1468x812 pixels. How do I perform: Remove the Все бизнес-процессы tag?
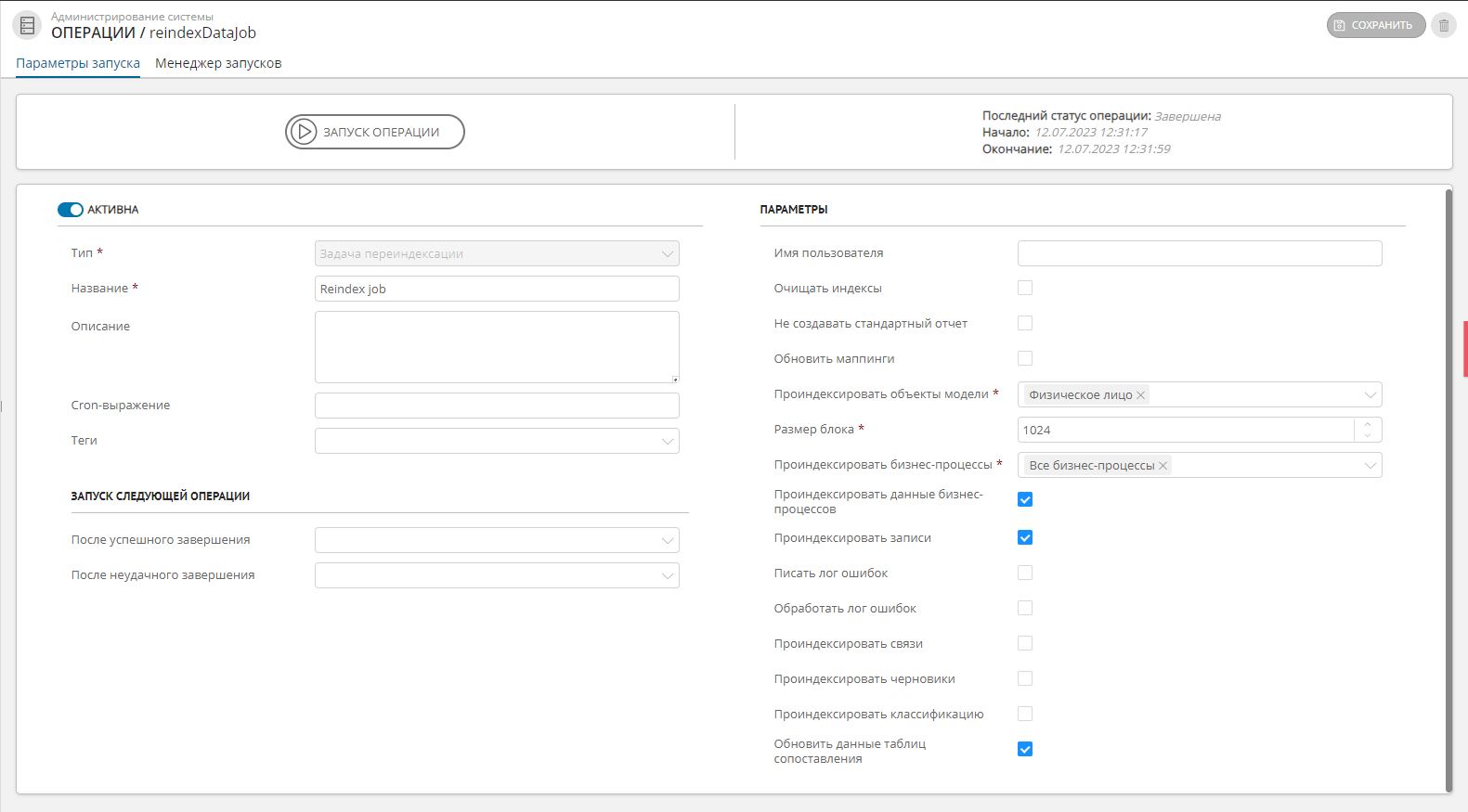1163,466
